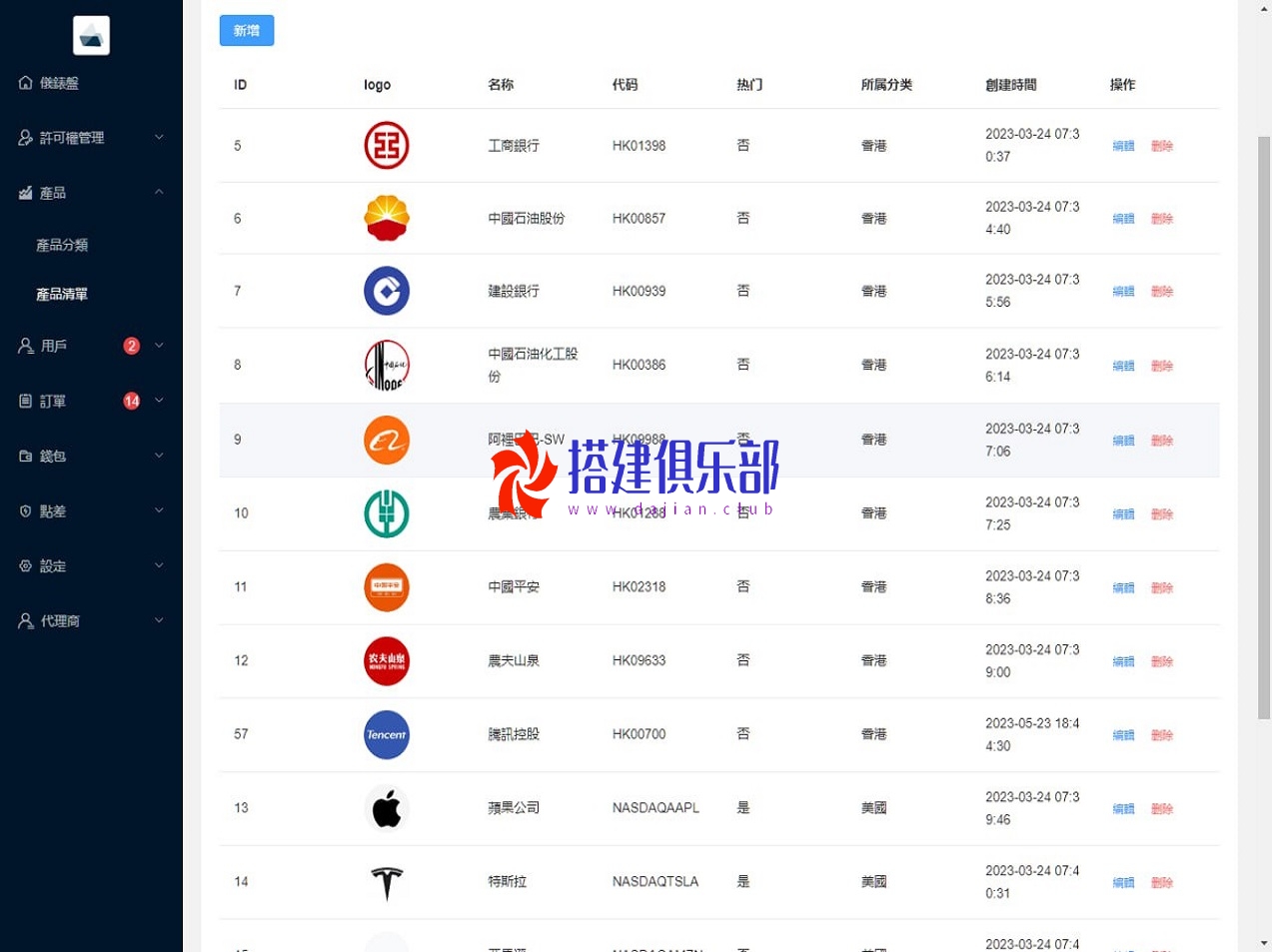Click the 產品 chart icon in sidebar
This screenshot has width=1272, height=952.
(26, 193)
